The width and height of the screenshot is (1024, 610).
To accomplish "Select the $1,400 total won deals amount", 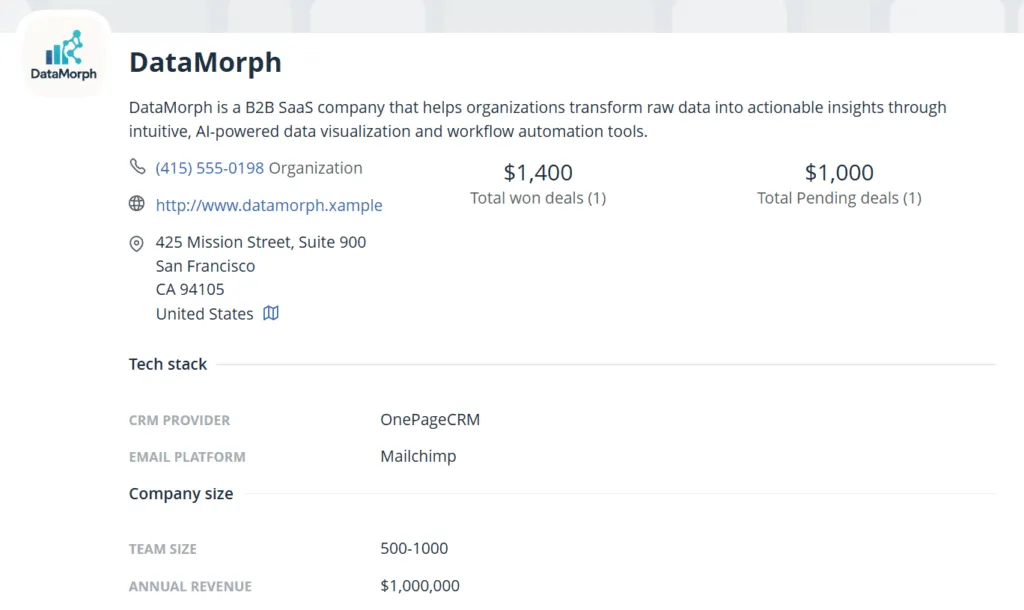I will click(538, 172).
